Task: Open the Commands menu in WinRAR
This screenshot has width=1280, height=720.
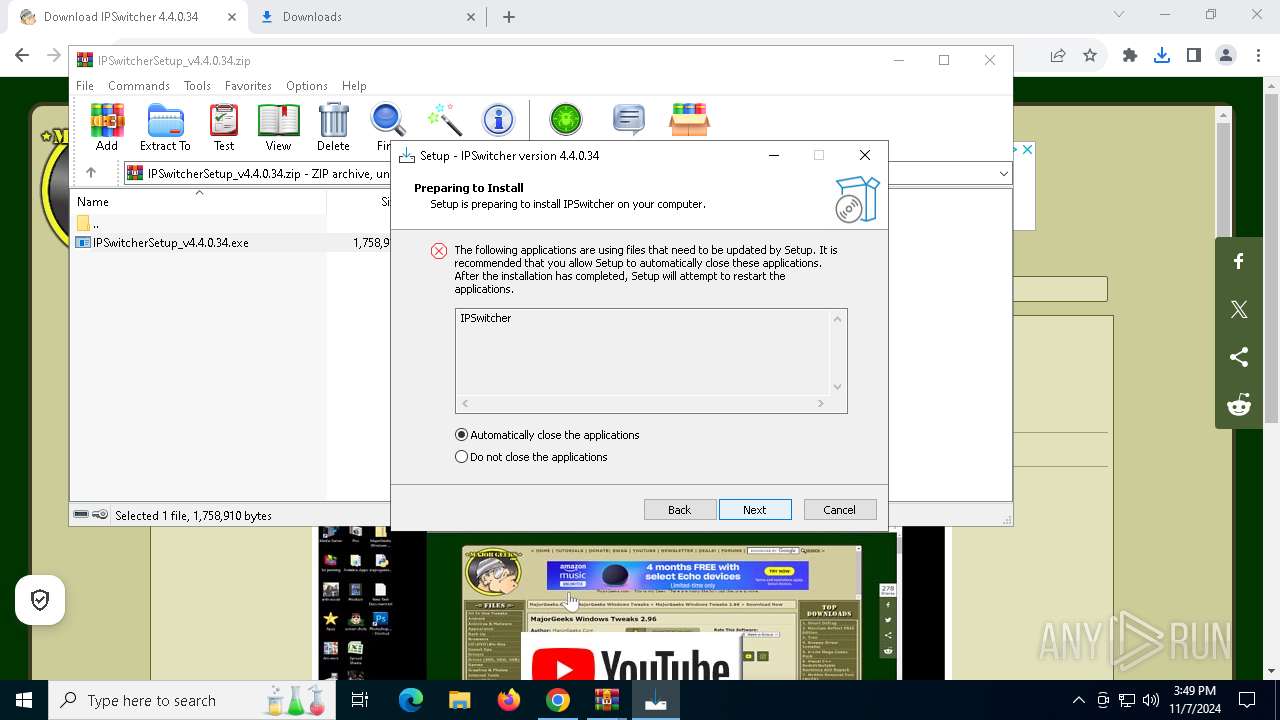Action: coord(139,86)
